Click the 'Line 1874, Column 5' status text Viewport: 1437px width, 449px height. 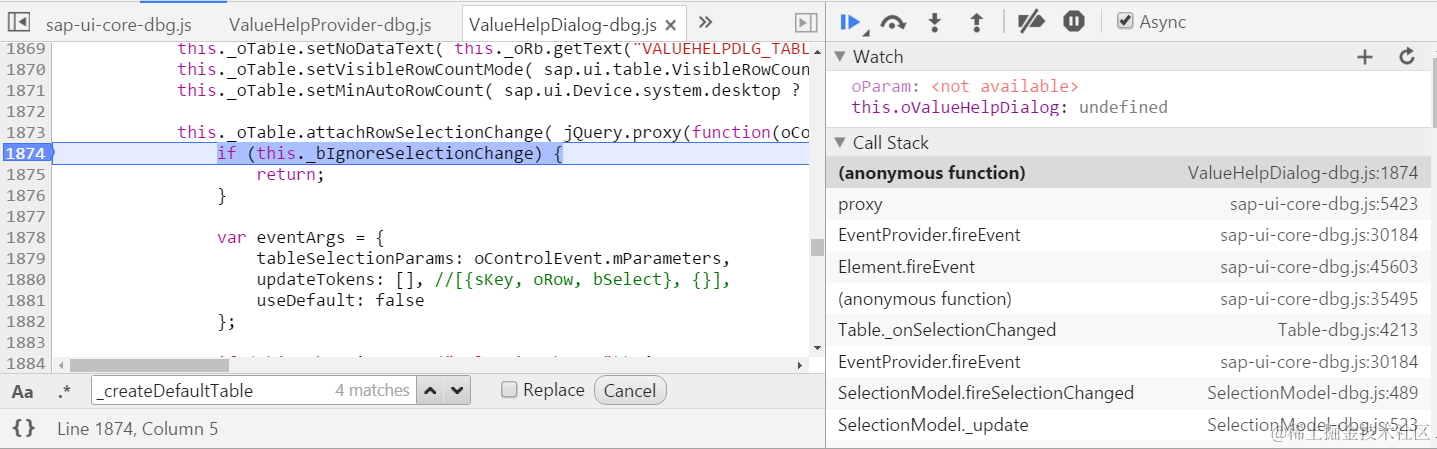137,429
